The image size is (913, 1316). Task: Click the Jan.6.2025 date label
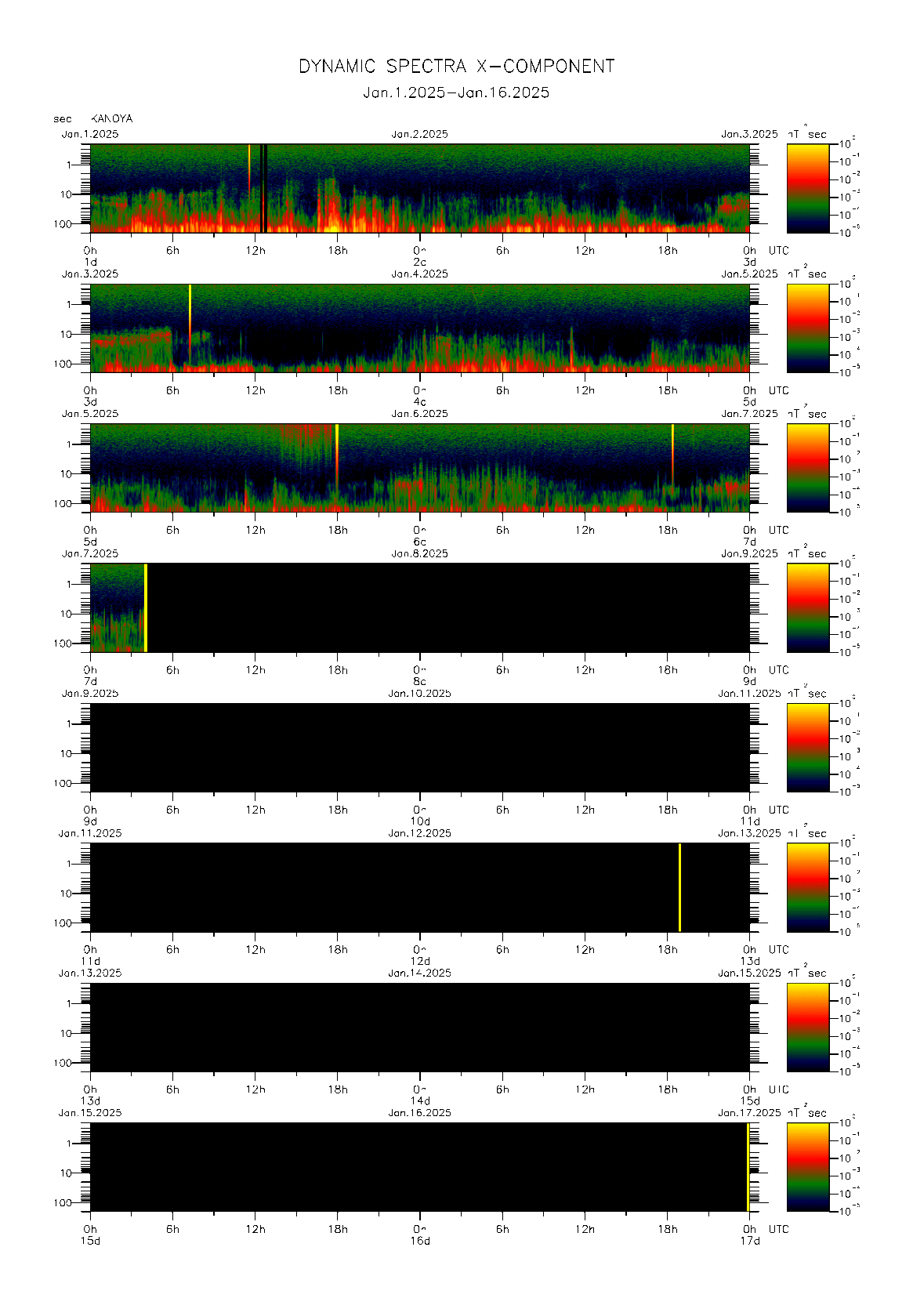tap(420, 414)
